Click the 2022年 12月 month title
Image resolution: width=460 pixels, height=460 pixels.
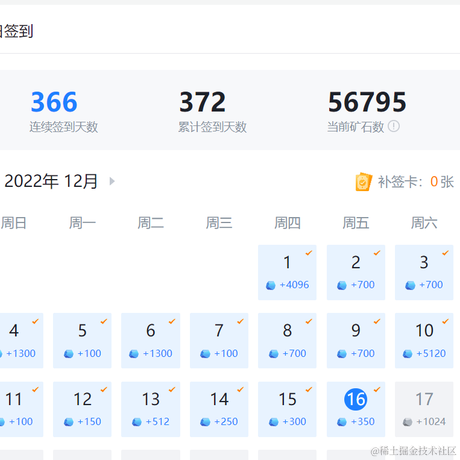click(51, 181)
